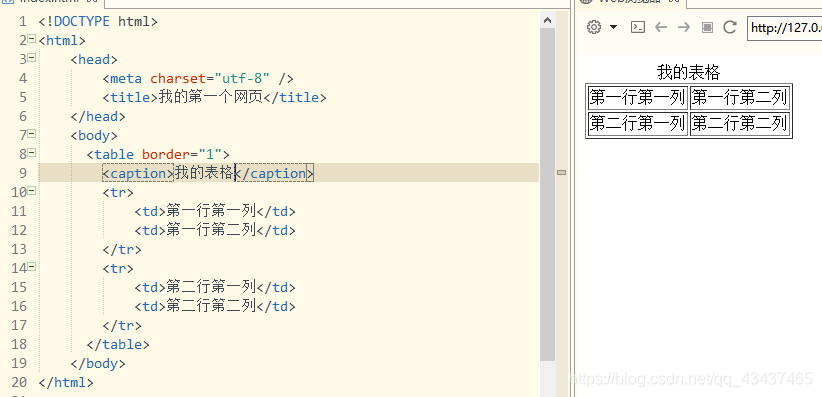Stop loading the browser page
This screenshot has height=397, width=822.
(707, 27)
